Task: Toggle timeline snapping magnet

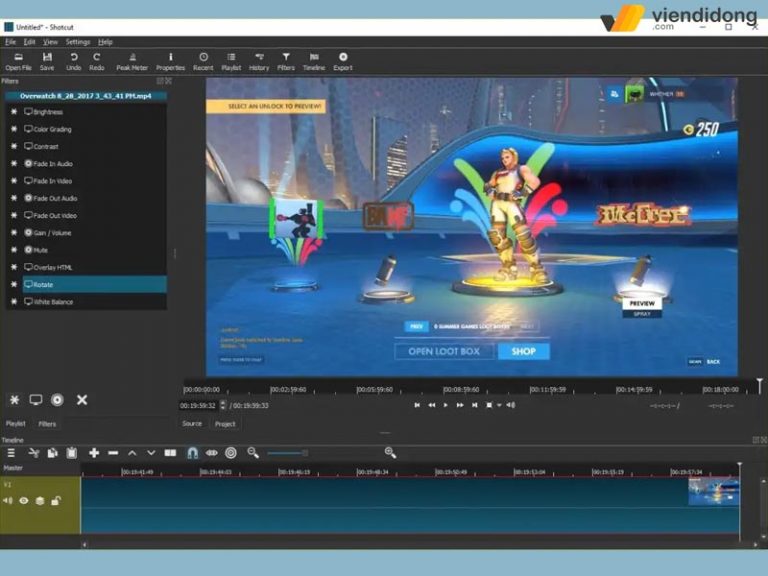Action: [x=192, y=453]
